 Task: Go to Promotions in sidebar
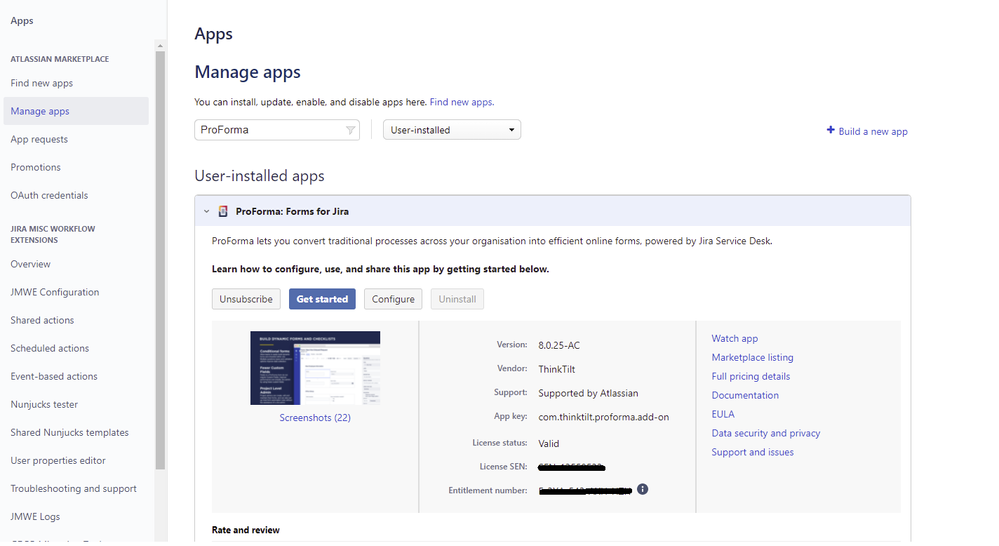click(x=35, y=167)
